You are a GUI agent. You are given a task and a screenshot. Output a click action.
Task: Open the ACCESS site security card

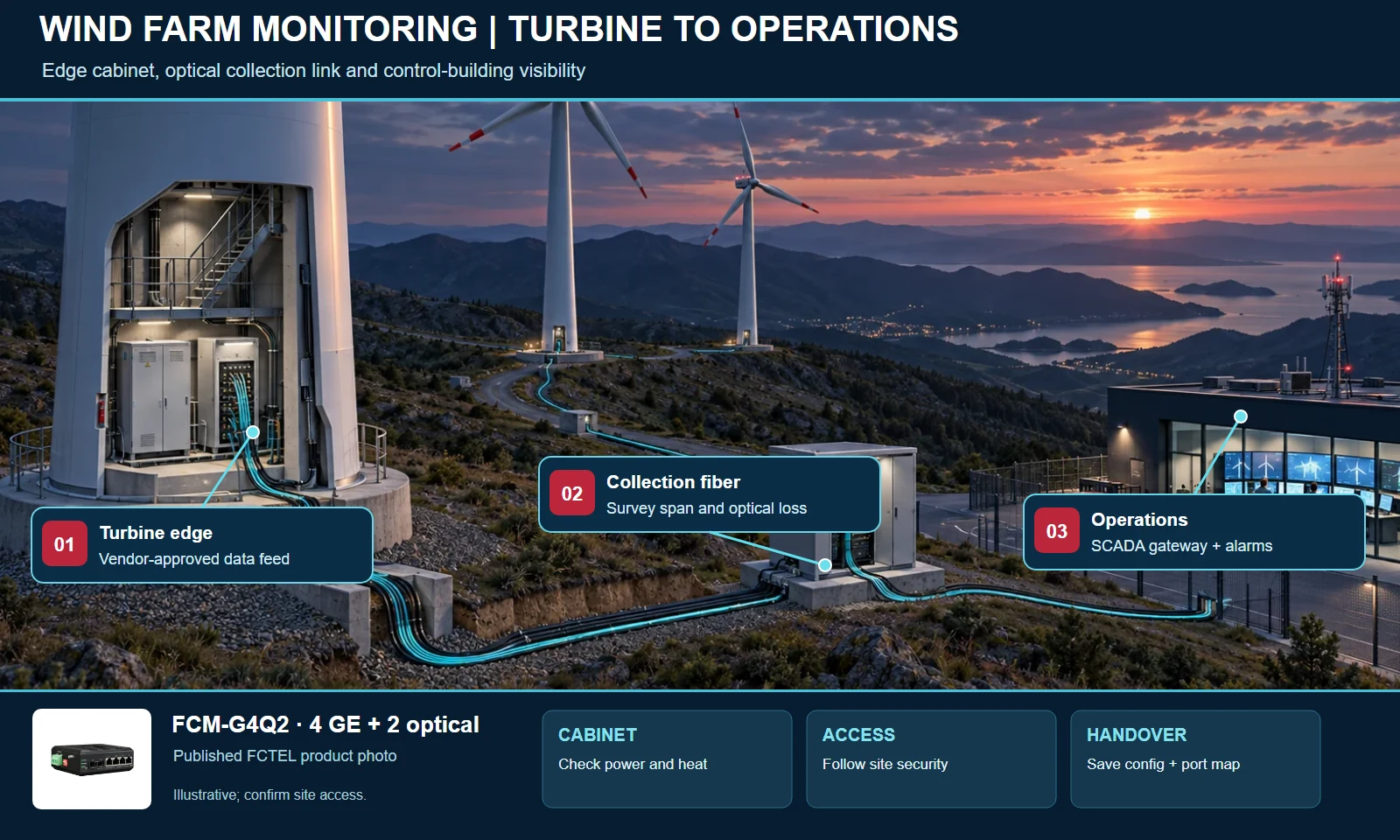pyautogui.click(x=931, y=759)
